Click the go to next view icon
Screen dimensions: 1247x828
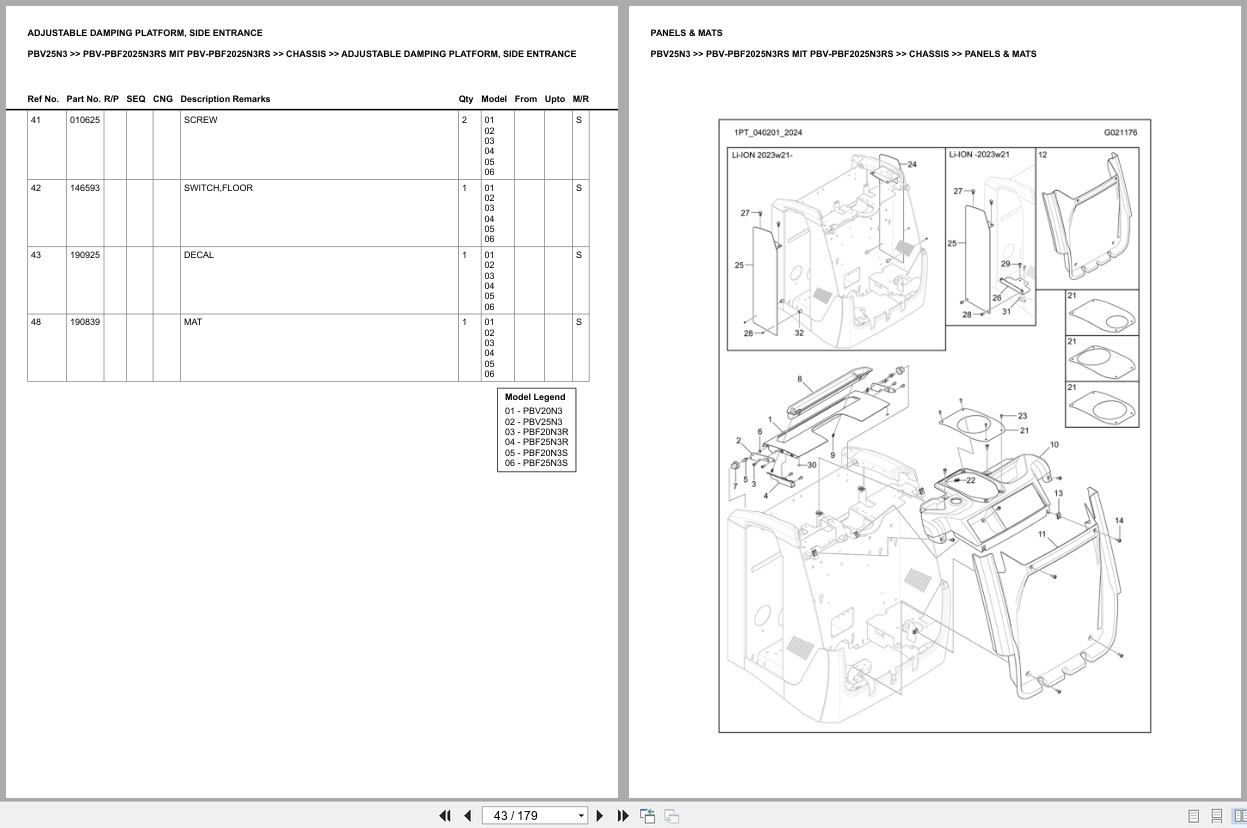[672, 815]
